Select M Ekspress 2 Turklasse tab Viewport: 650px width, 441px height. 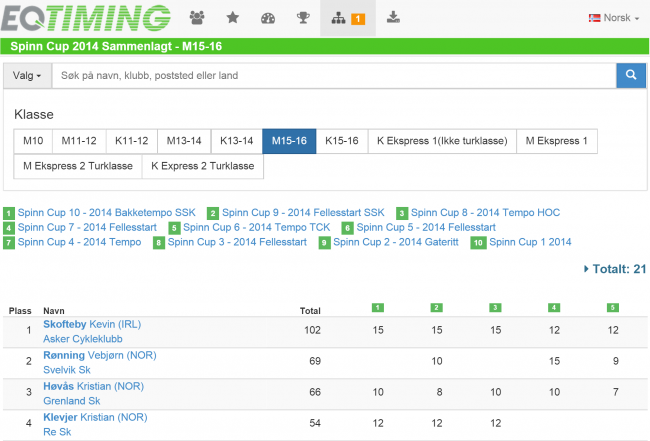point(78,166)
